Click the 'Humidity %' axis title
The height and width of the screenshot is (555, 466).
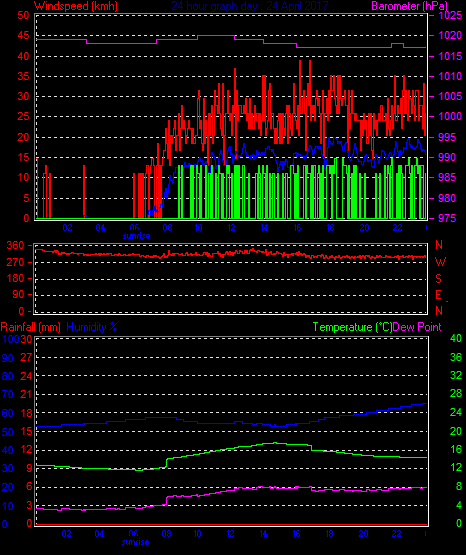[x=92, y=327]
